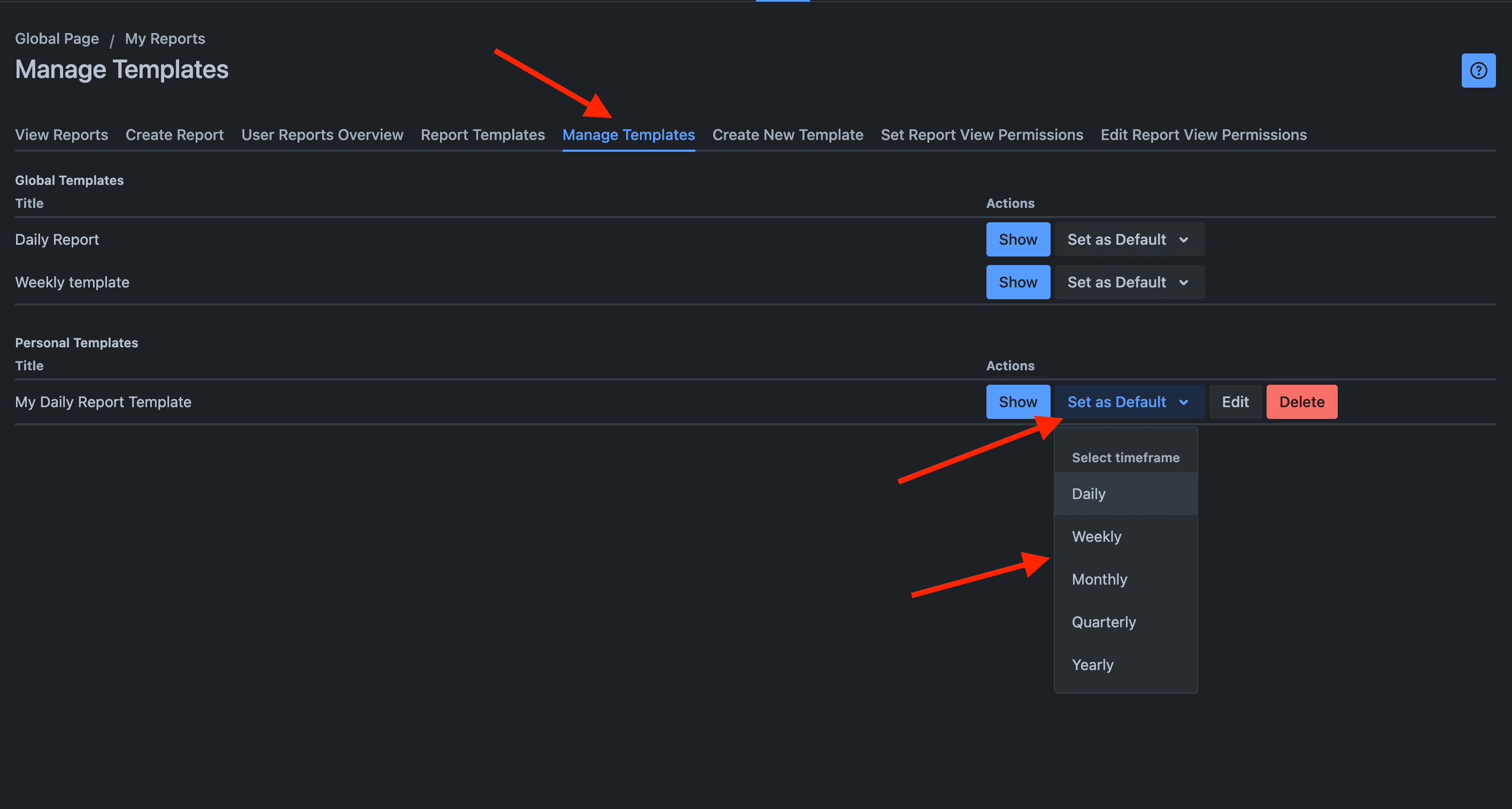Screen dimensions: 1512x809
Task: Show My Daily Report Template
Action: click(x=1018, y=402)
